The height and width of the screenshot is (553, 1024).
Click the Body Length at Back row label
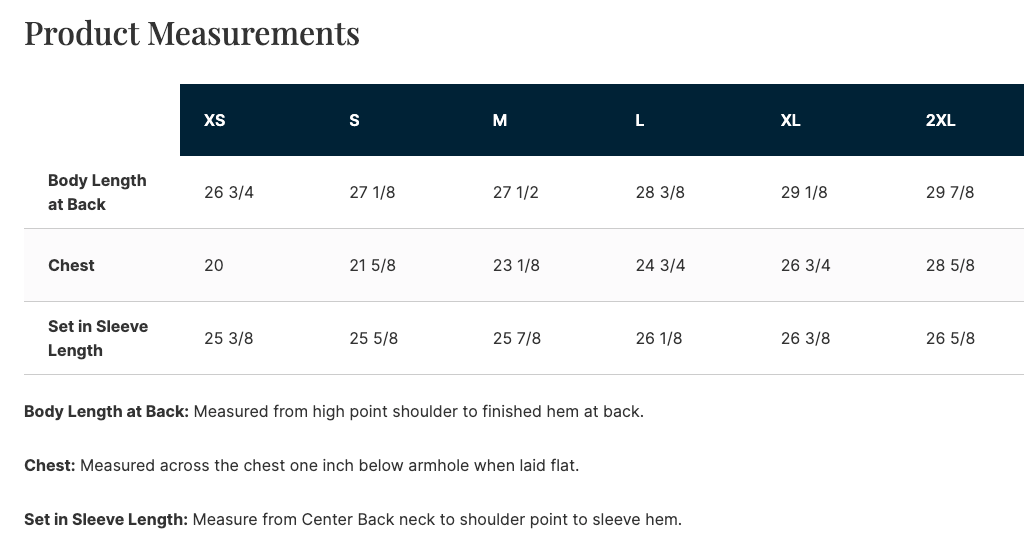pyautogui.click(x=97, y=192)
